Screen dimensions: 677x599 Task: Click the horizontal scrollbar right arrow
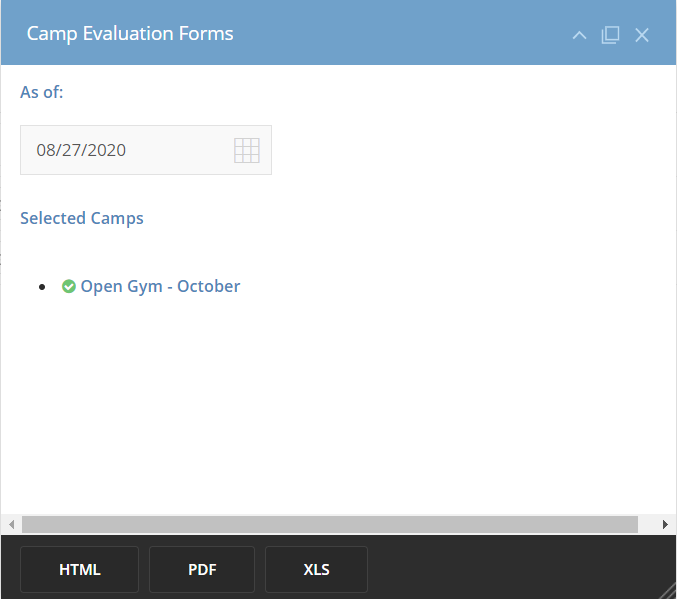coord(665,524)
